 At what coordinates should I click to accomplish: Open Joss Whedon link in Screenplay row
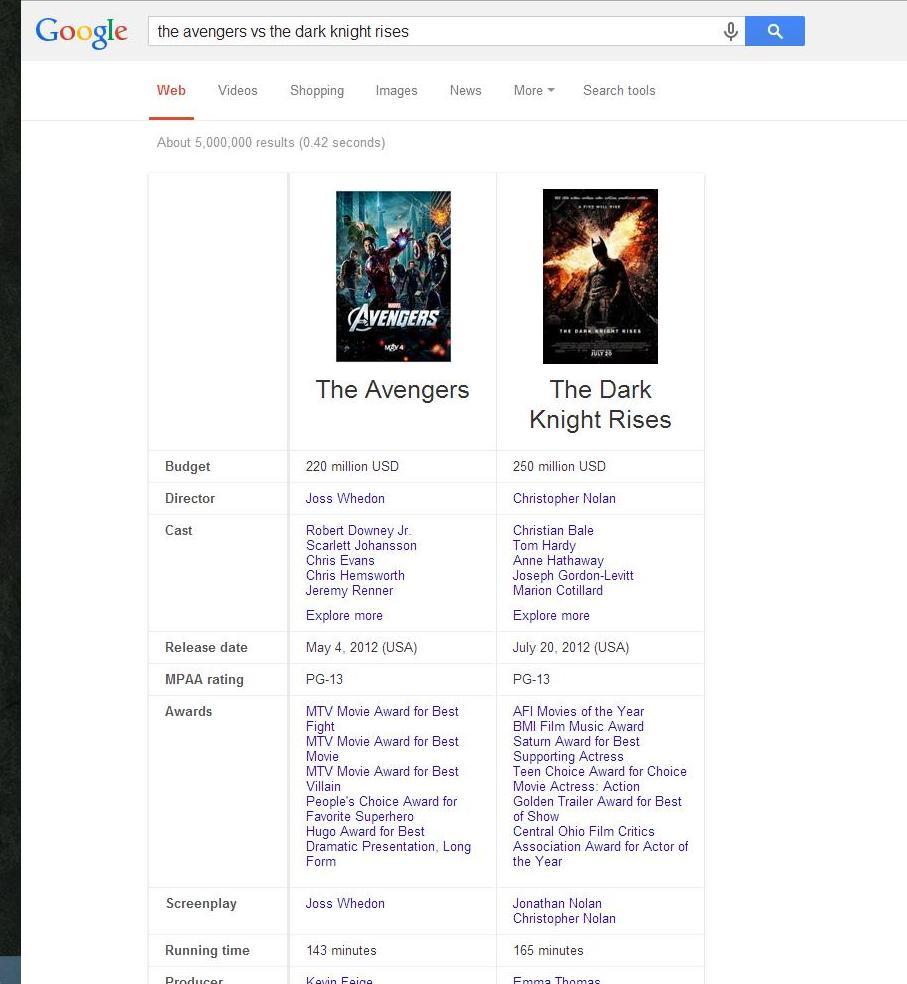(345, 904)
